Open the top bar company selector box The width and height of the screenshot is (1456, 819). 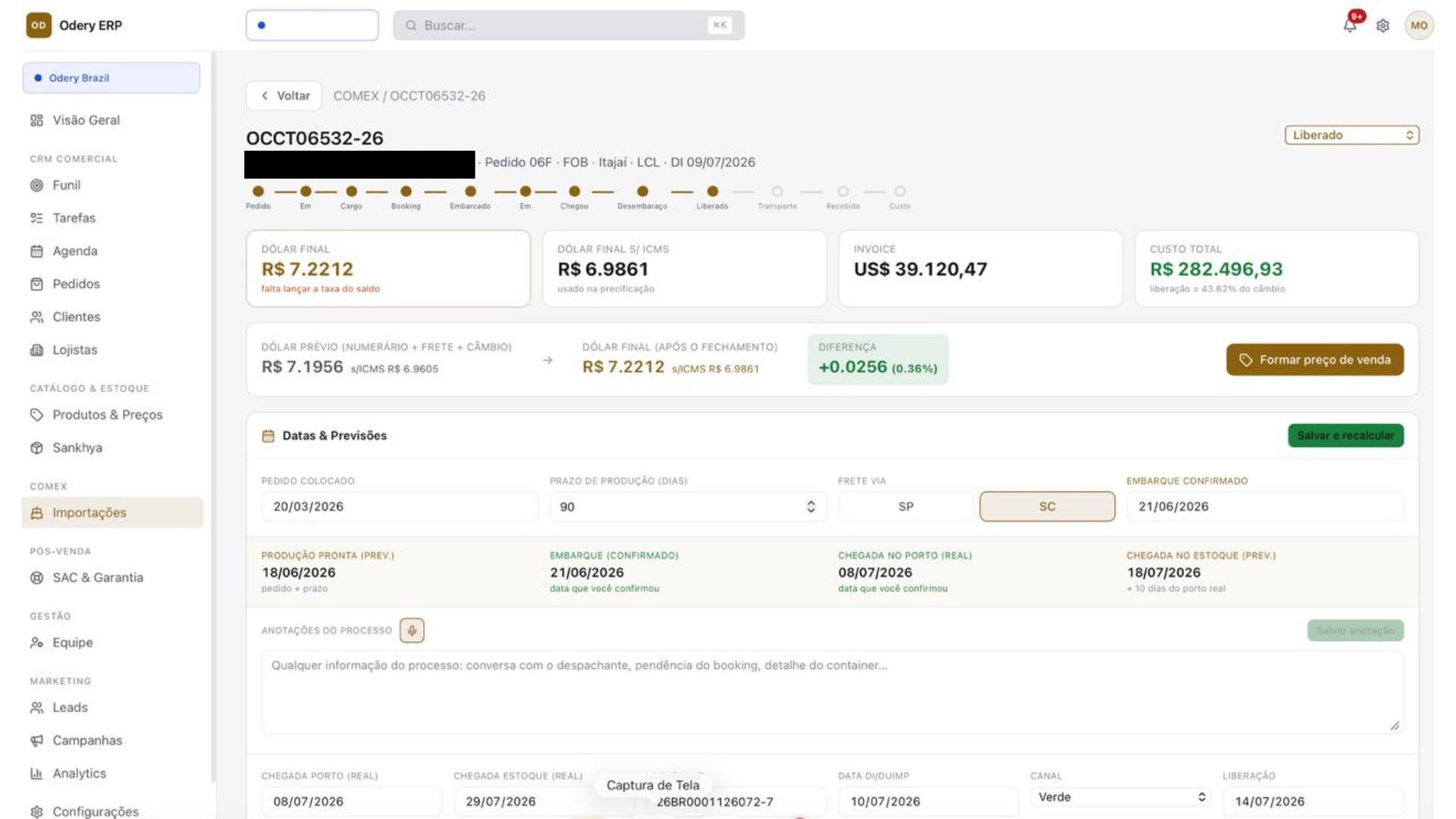(x=312, y=25)
